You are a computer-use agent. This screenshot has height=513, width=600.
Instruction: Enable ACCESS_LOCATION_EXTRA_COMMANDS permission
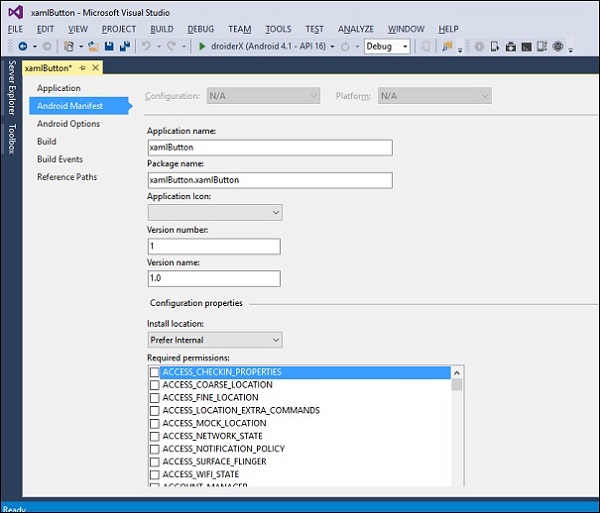pyautogui.click(x=154, y=410)
